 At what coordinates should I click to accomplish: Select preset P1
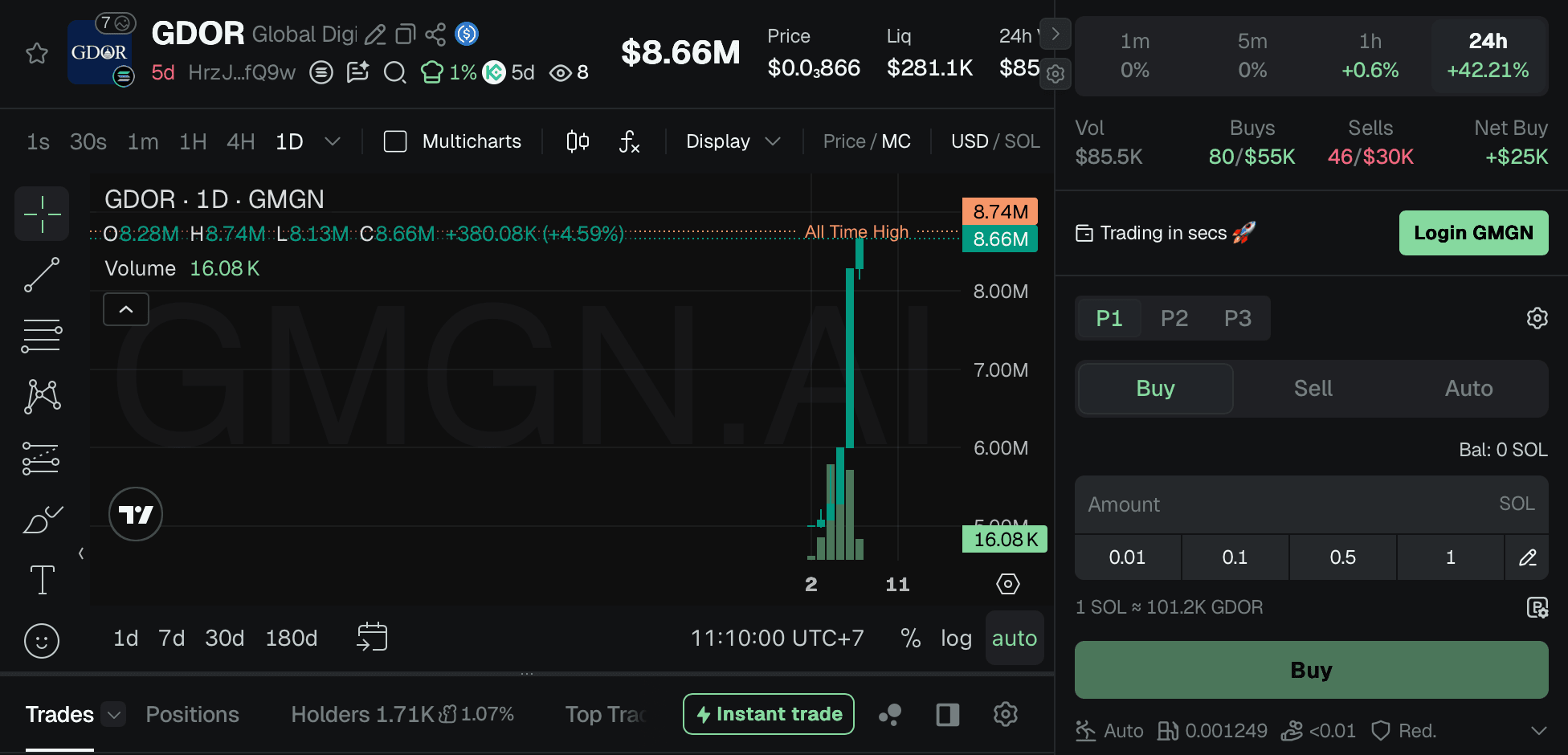coord(1109,318)
